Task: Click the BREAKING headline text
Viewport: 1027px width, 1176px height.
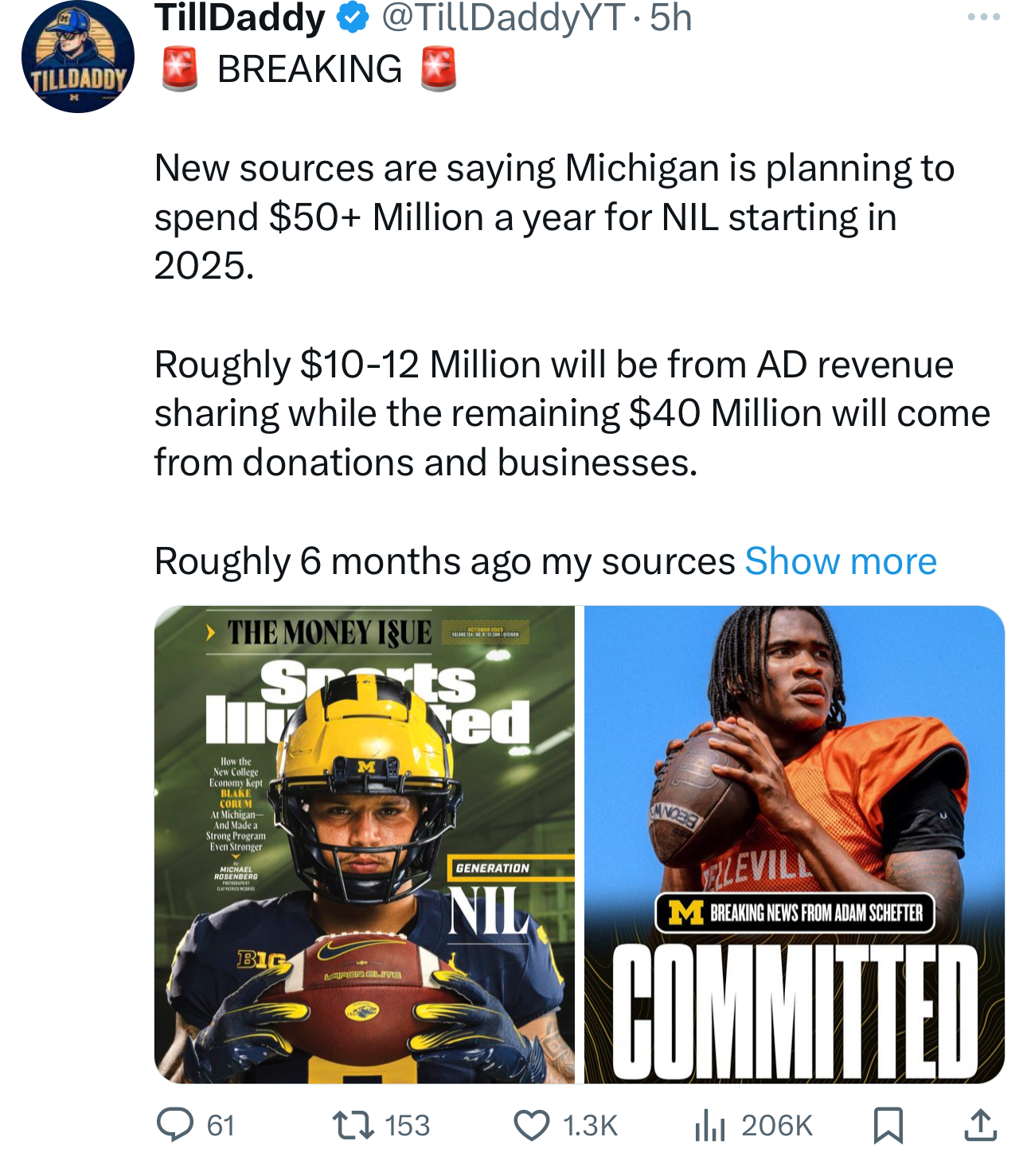Action: click(310, 69)
